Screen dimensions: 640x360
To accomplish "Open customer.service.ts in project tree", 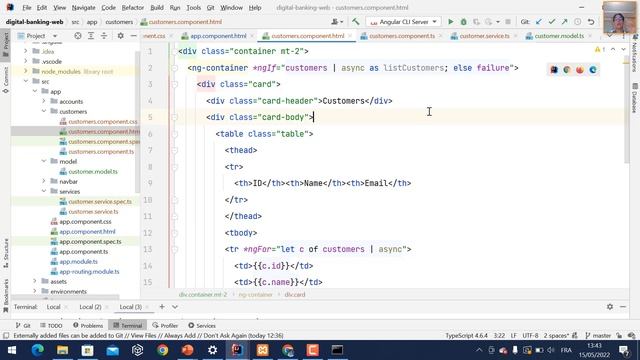I will point(93,211).
